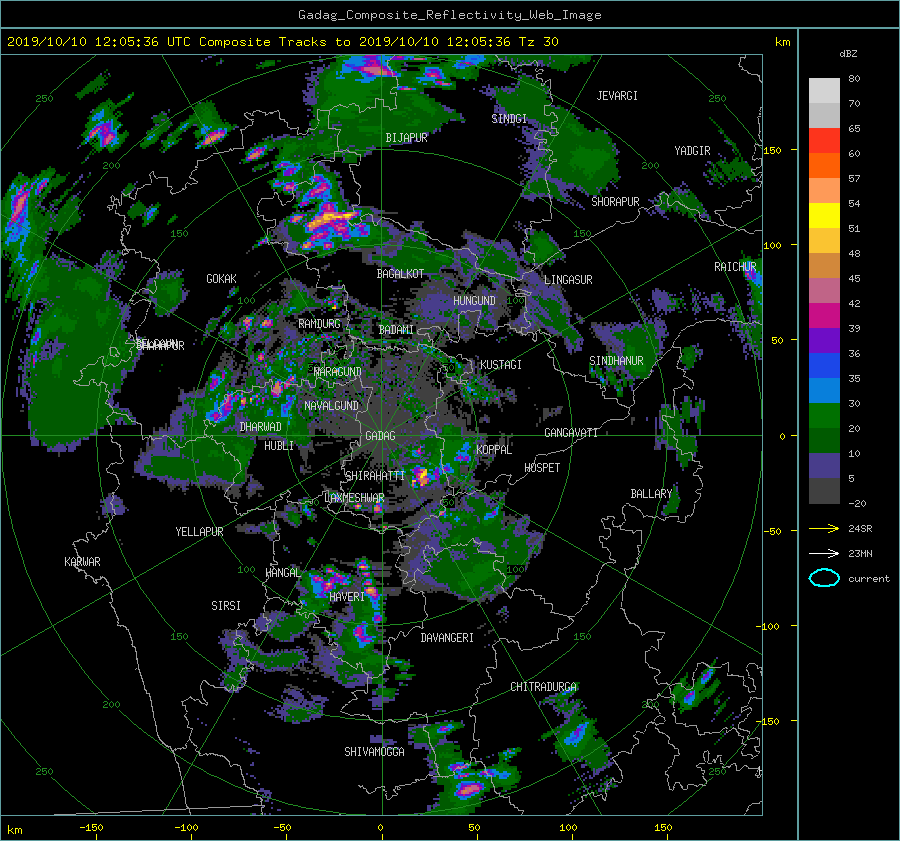
Task: Click the HOSPET city label
Action: point(542,468)
